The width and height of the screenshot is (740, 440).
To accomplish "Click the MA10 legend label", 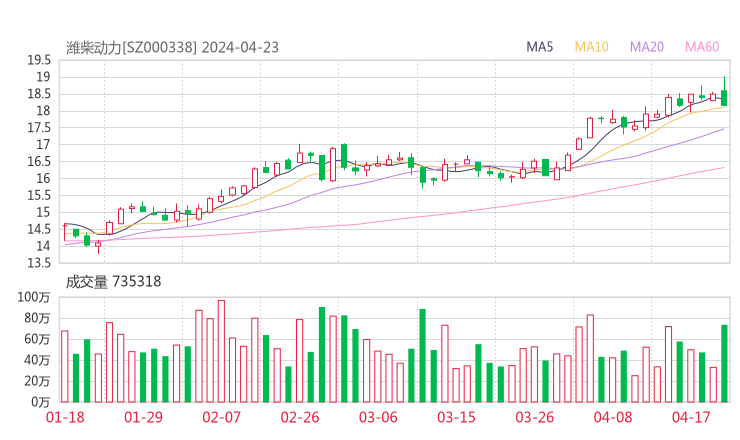I will click(x=592, y=47).
